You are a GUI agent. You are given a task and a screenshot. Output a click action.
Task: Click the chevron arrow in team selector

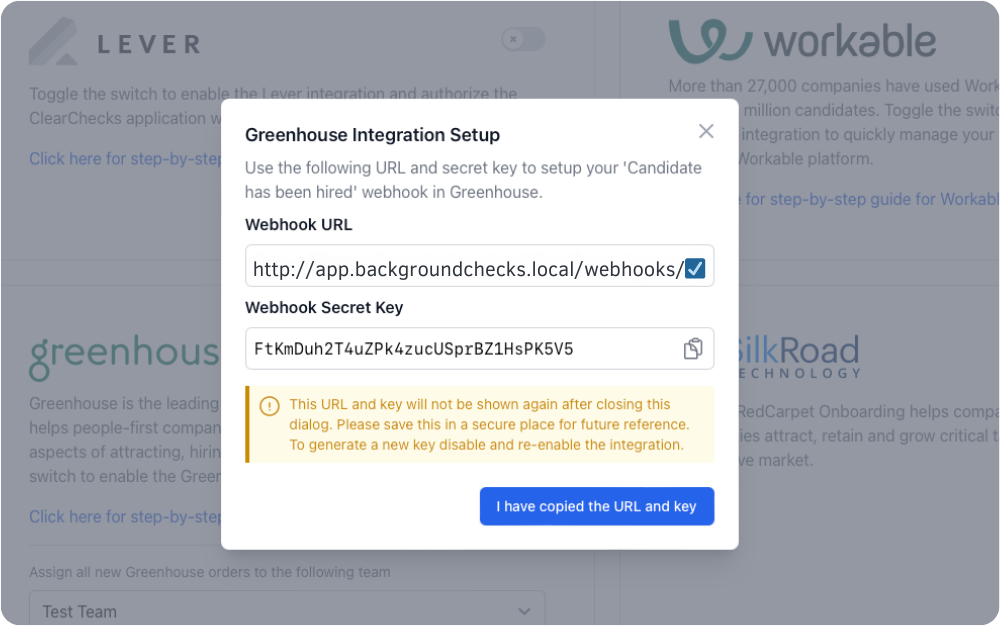524,611
